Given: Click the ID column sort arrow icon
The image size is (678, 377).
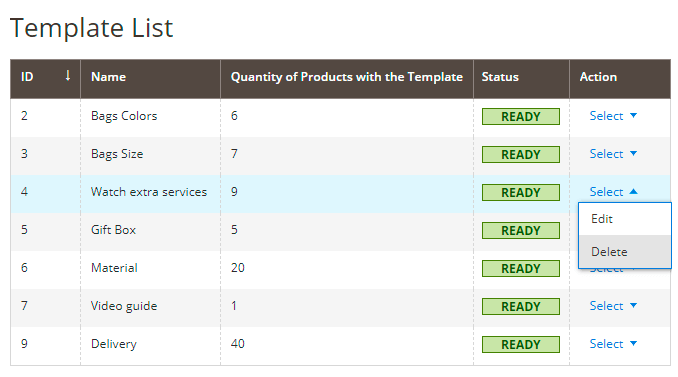Looking at the screenshot, I should coord(68,76).
